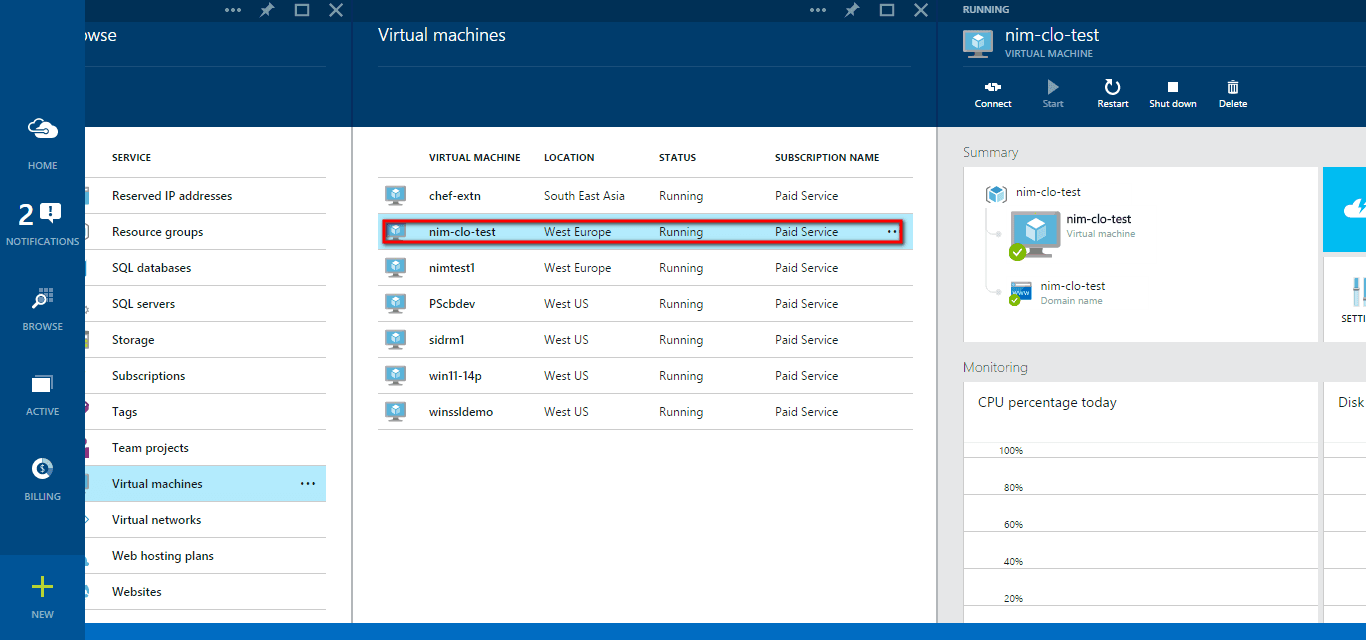Pin the Virtual machines blade
The image size is (1366, 640).
coord(852,10)
